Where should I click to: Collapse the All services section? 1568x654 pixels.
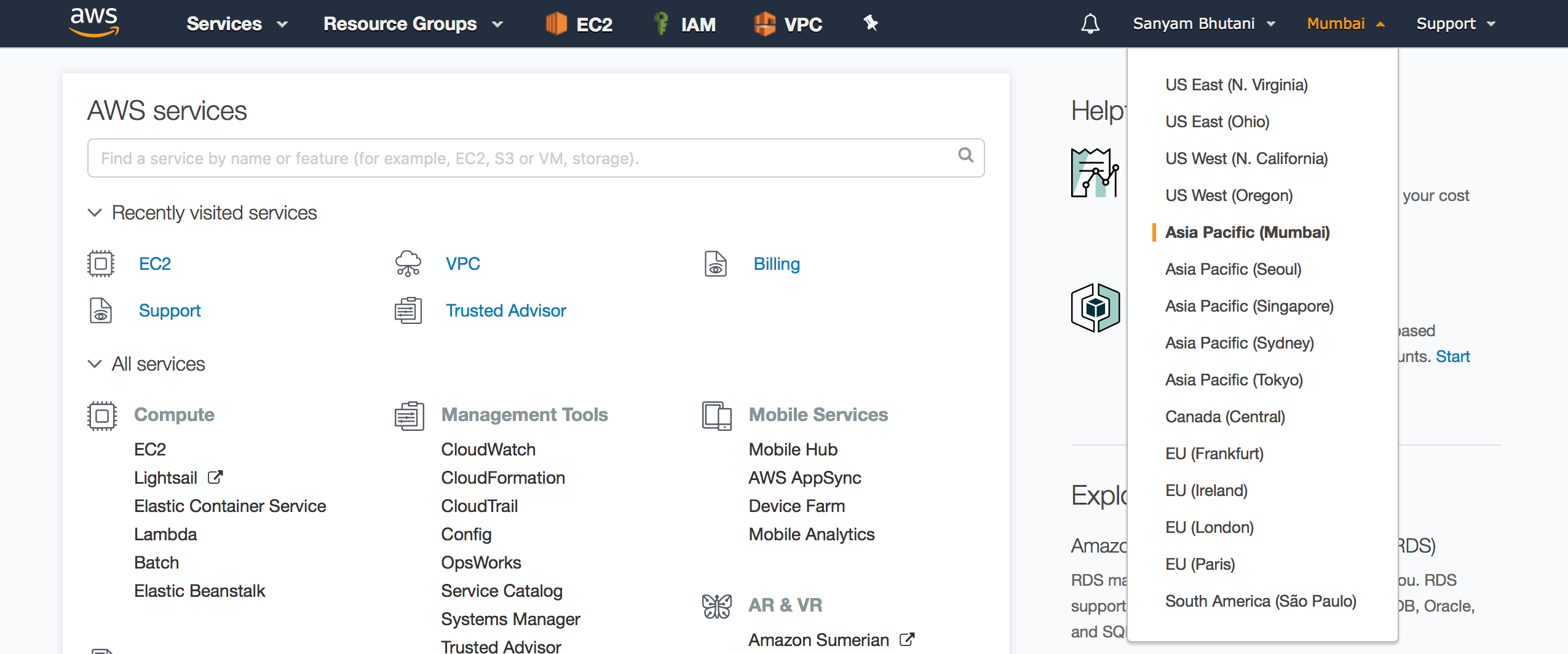95,364
